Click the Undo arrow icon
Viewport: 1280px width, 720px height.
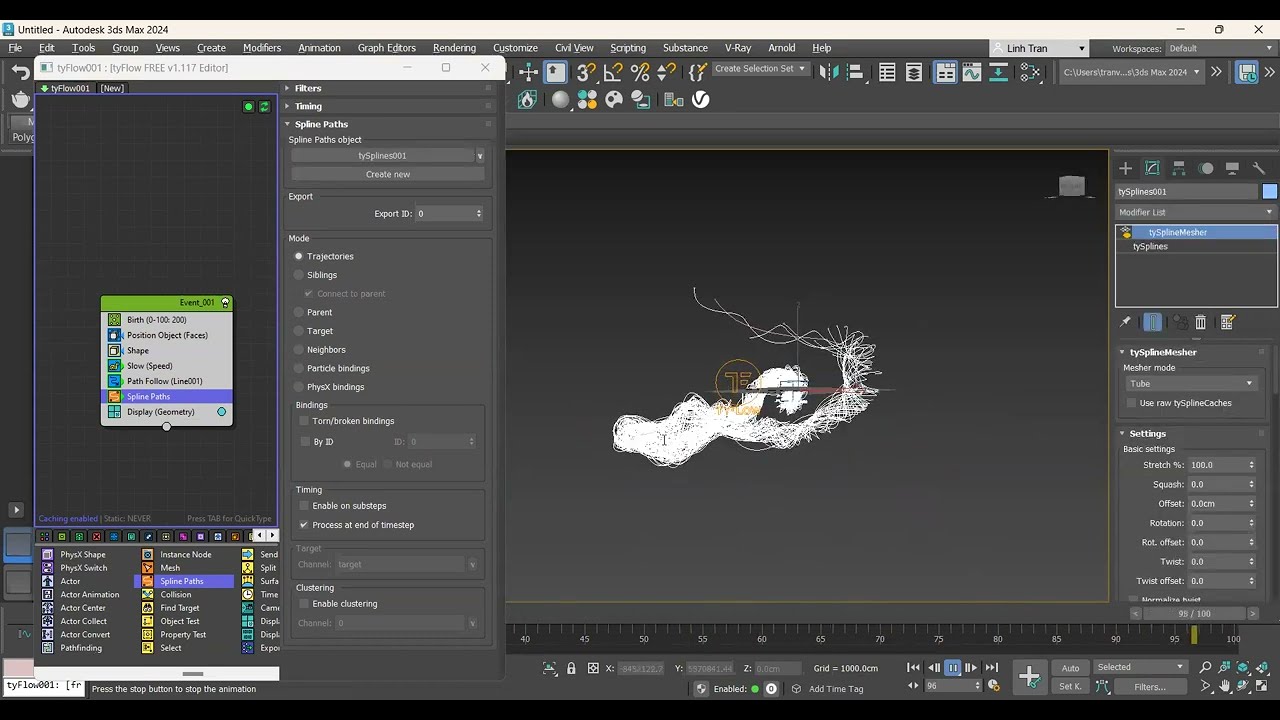point(20,72)
